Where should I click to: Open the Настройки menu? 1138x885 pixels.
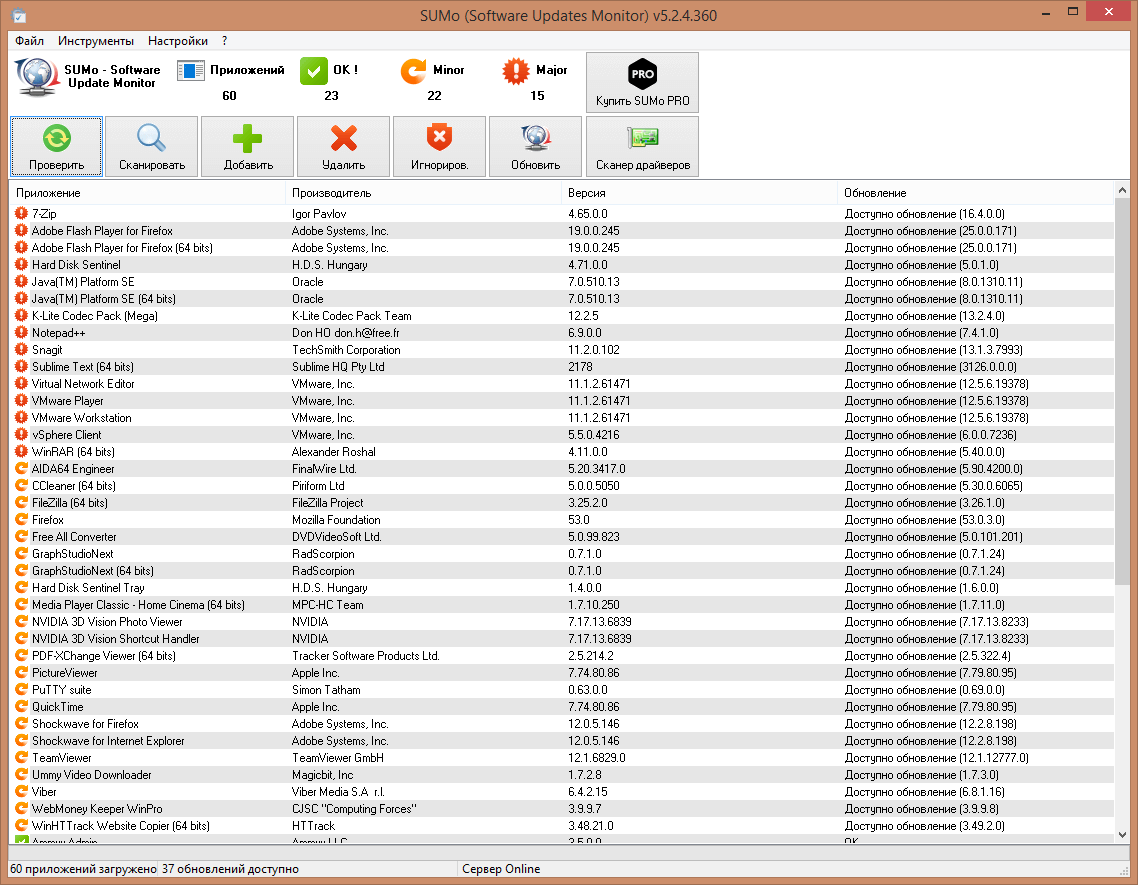point(178,41)
